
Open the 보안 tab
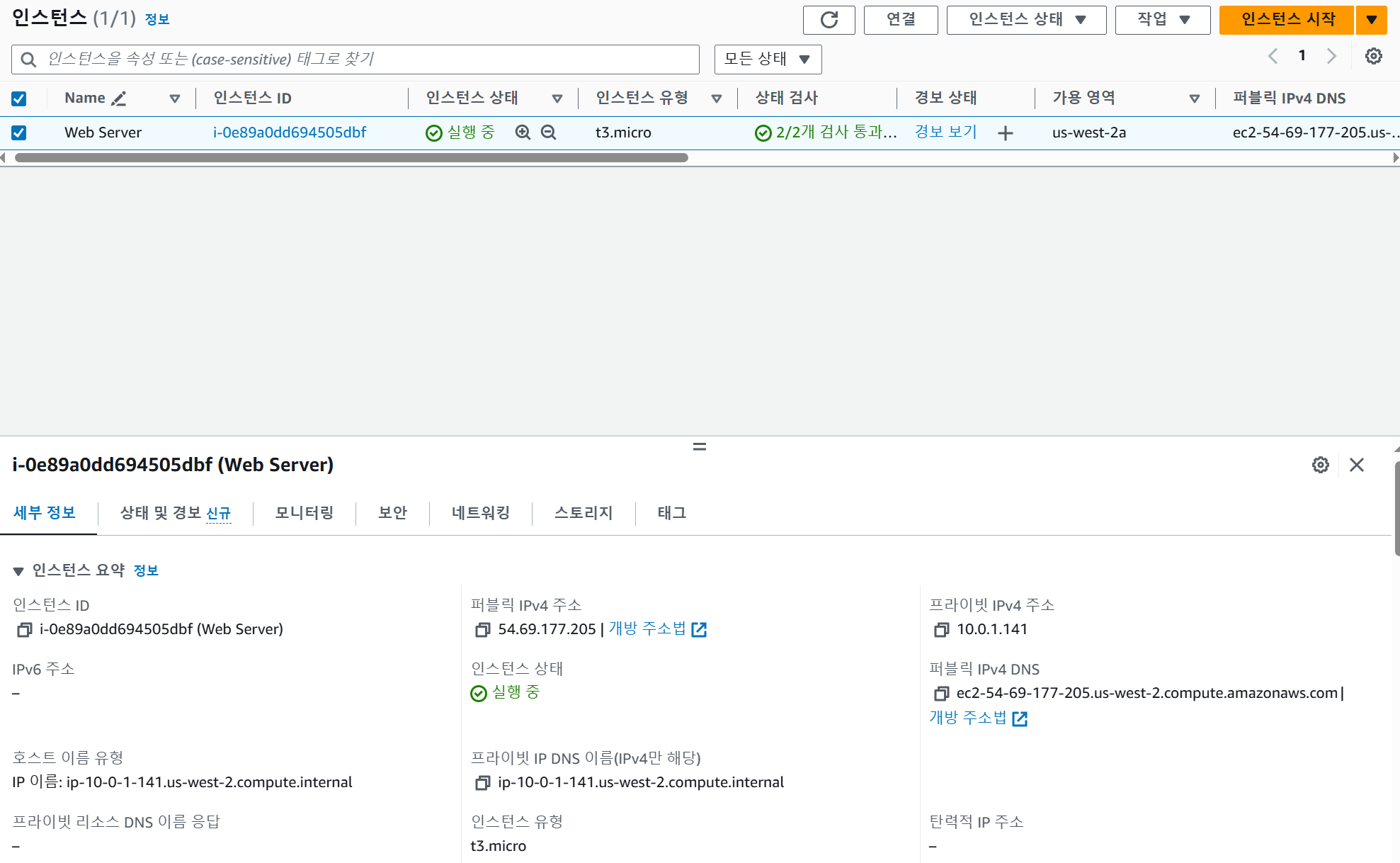pos(392,513)
